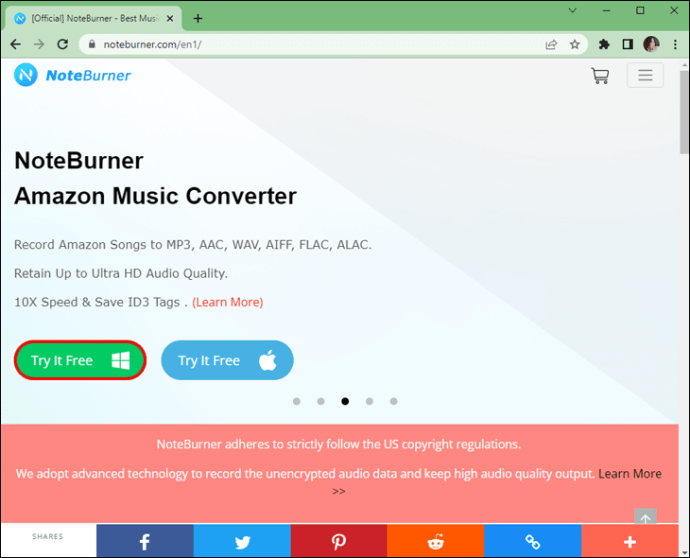
Task: Go forward in browser history
Action: coord(39,44)
